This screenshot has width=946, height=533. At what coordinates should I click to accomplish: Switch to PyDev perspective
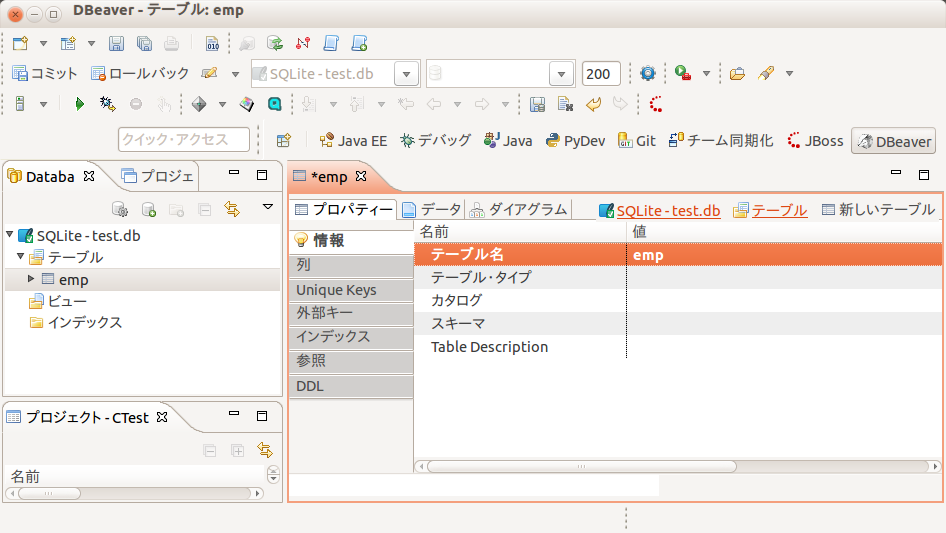click(x=575, y=141)
